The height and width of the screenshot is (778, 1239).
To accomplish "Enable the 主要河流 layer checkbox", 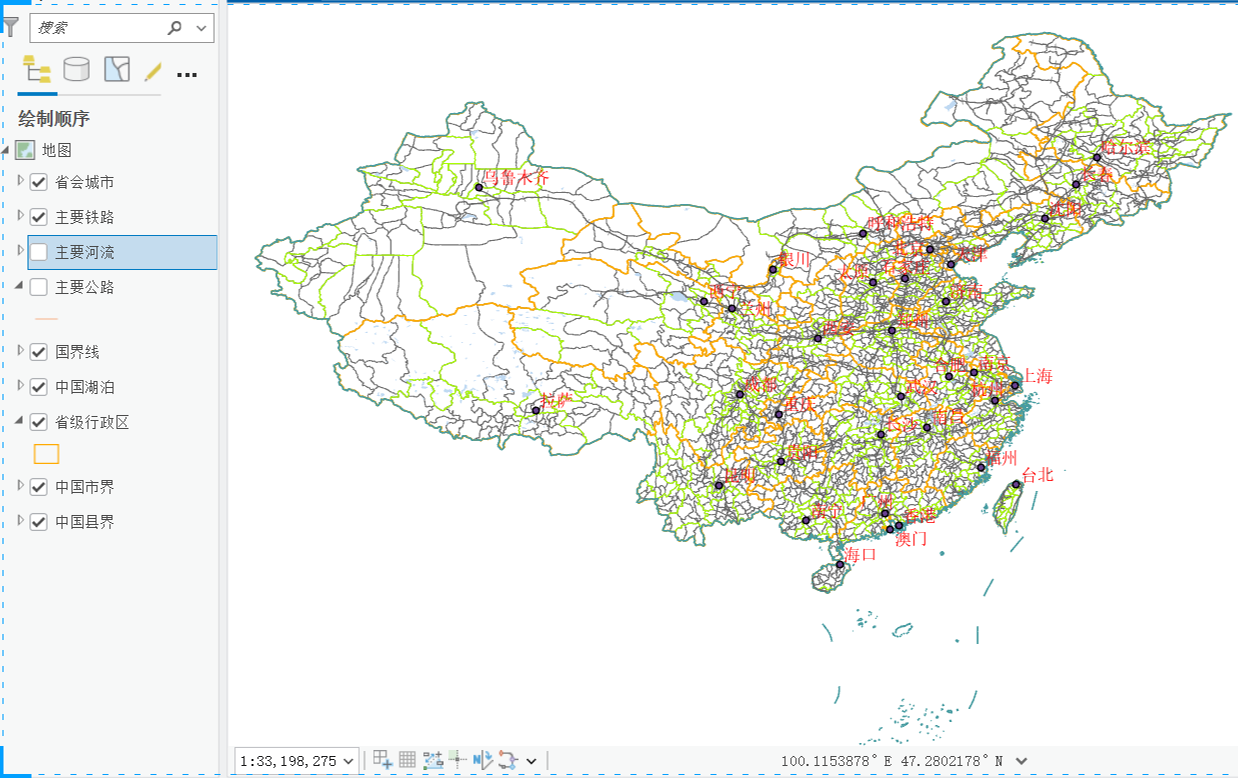I will coord(39,252).
